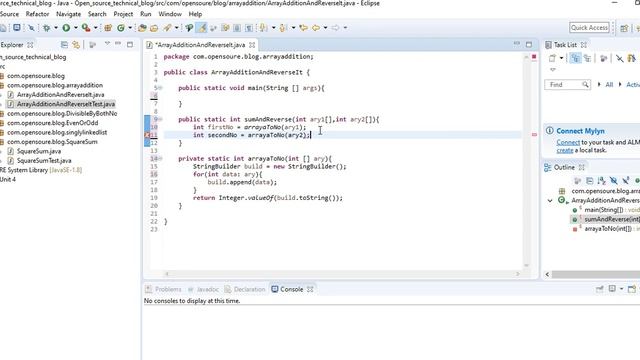Click Previous Annotation icon
Screen dimensions: 640x360
(283, 28)
